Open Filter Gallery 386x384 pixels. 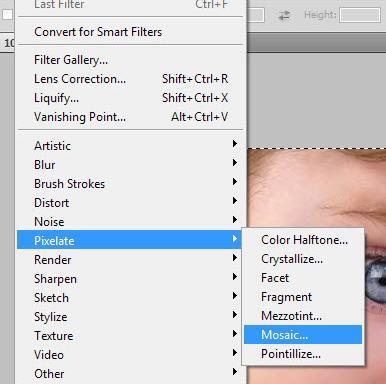point(130,60)
